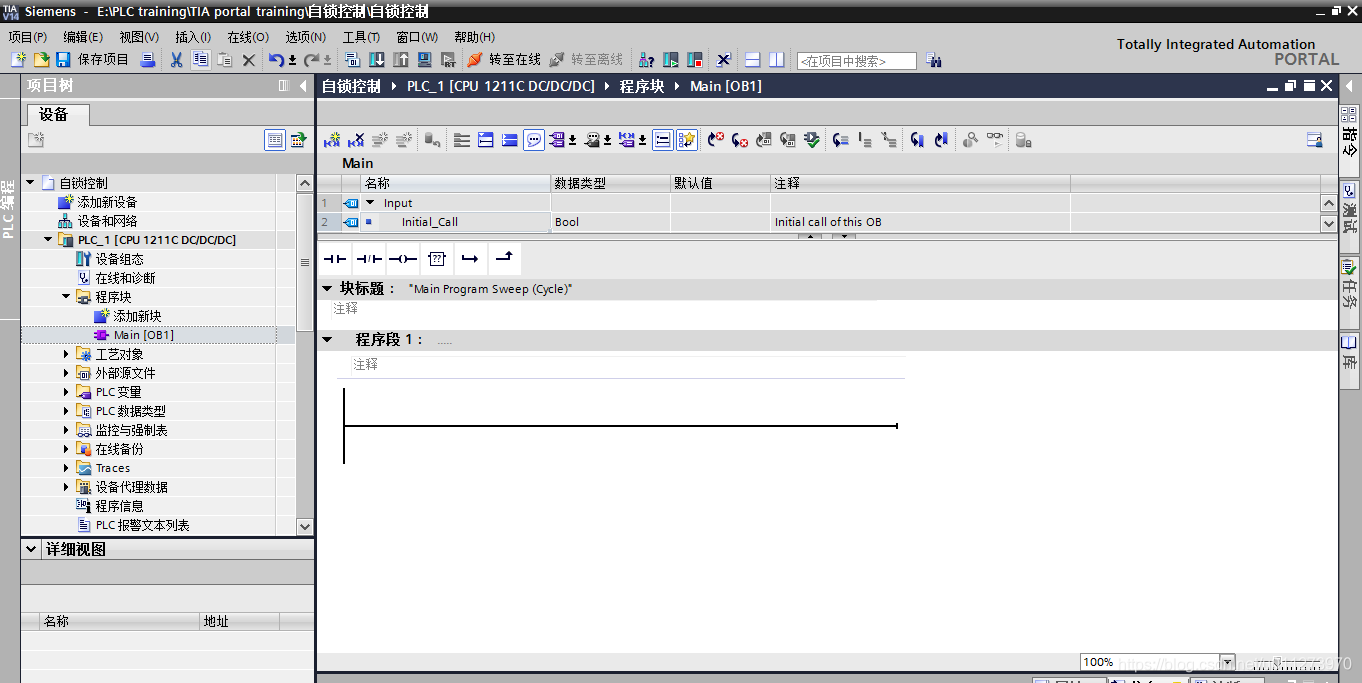Insert network icon in editor toolbar
Screen dimensions: 1362x683
(332, 141)
